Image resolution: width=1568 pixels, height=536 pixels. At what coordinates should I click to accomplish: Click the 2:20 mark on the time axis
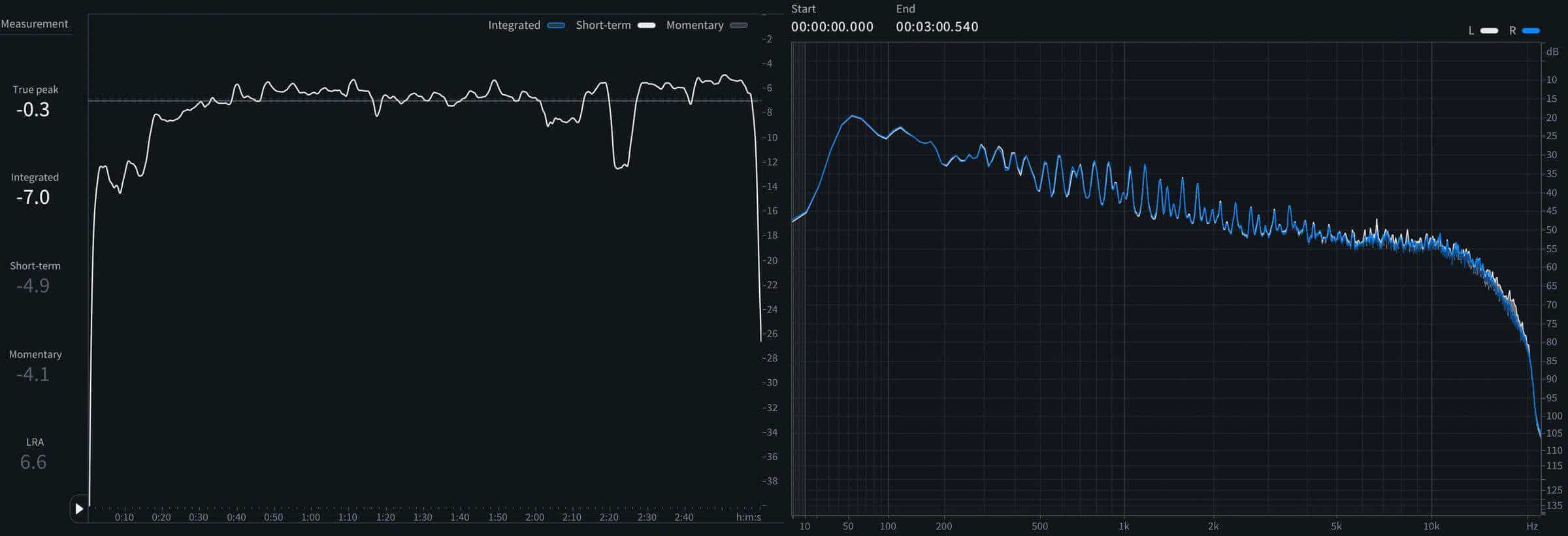click(x=609, y=517)
